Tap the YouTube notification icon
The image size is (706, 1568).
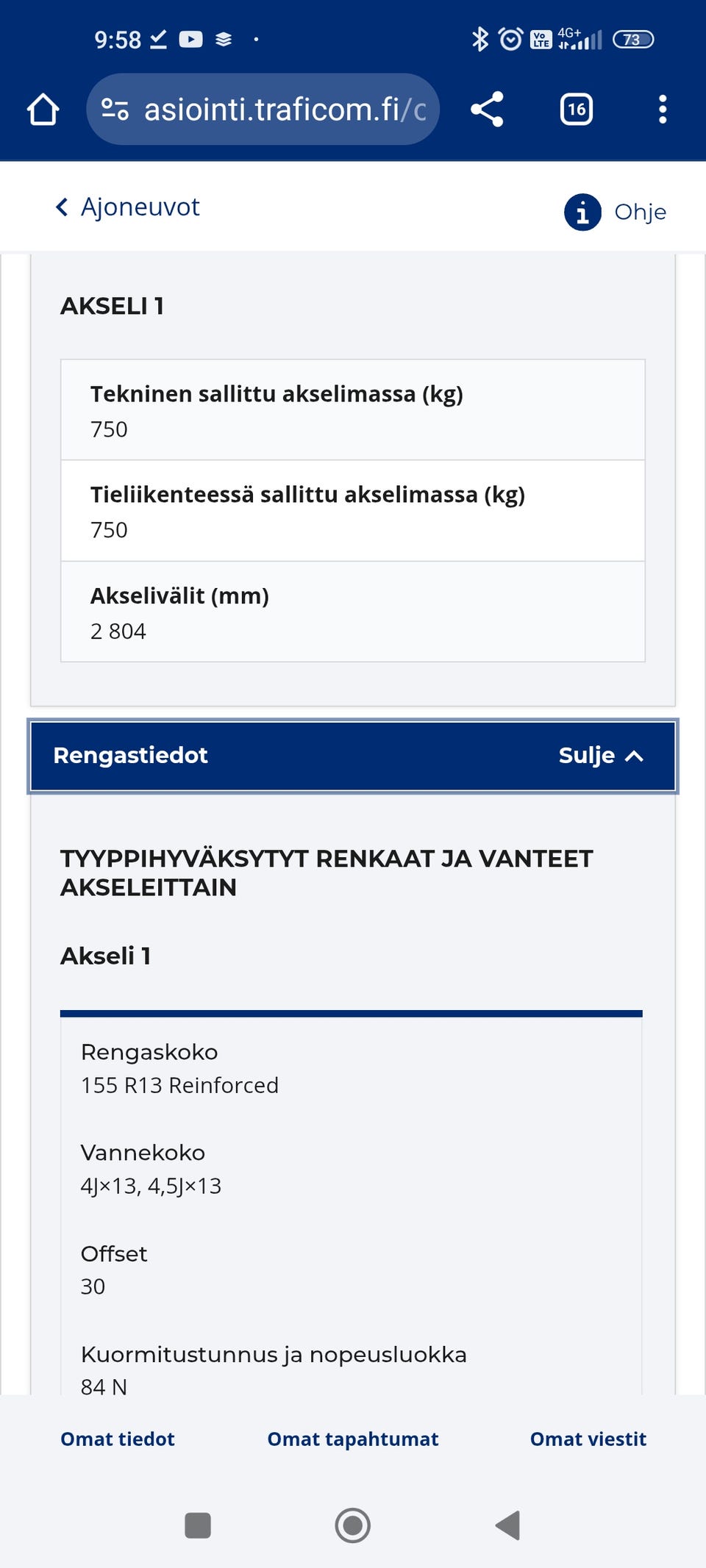(192, 38)
